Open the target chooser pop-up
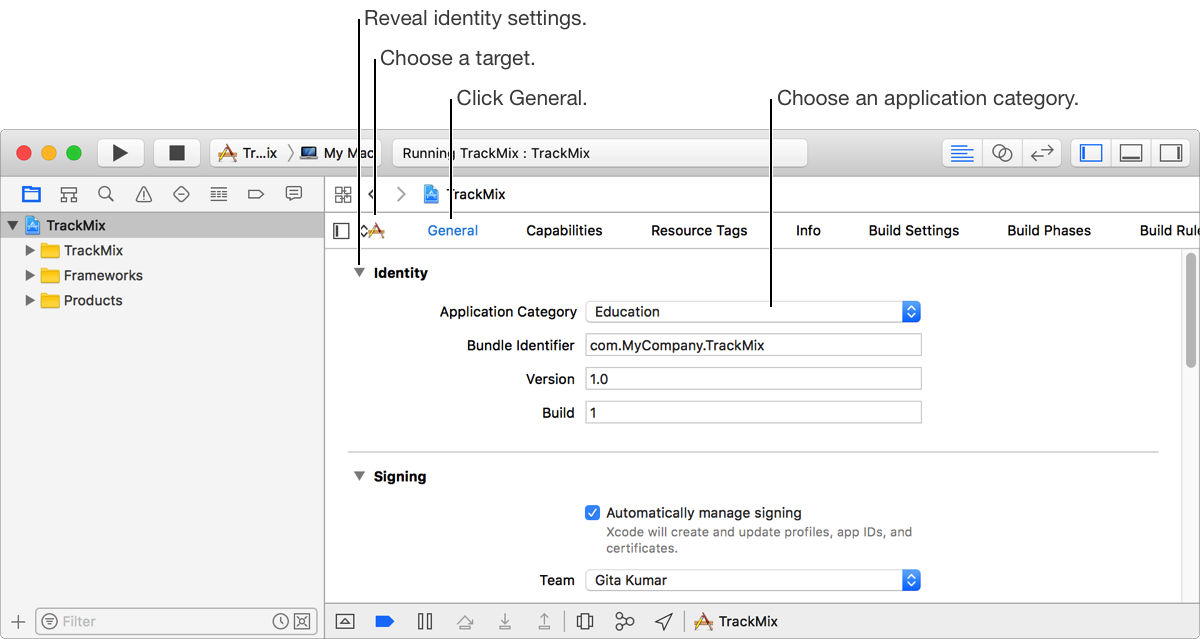The width and height of the screenshot is (1200, 639). click(372, 231)
